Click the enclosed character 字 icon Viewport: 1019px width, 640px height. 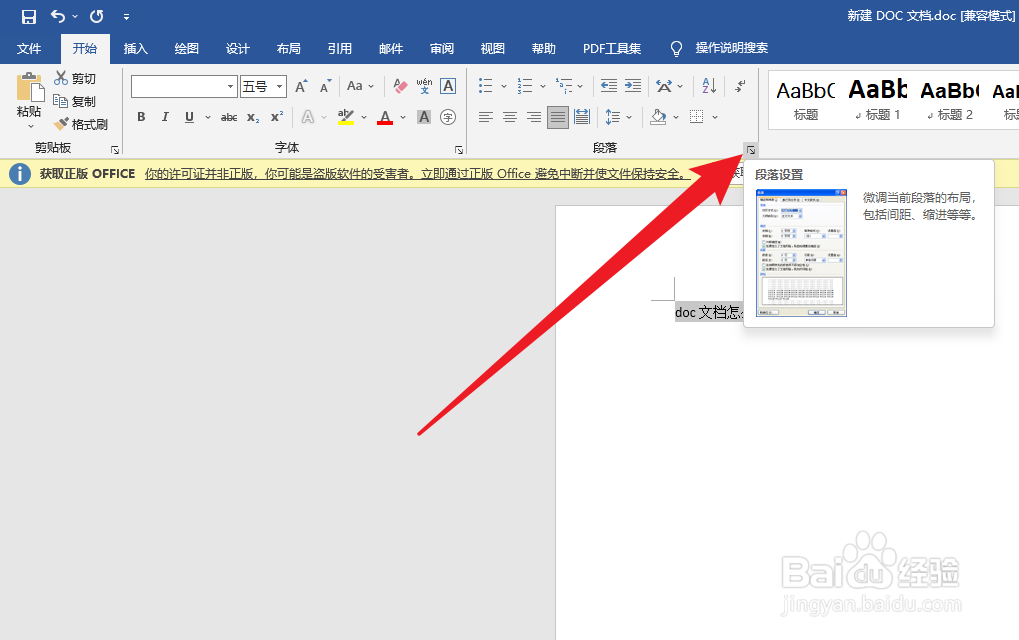pyautogui.click(x=448, y=117)
